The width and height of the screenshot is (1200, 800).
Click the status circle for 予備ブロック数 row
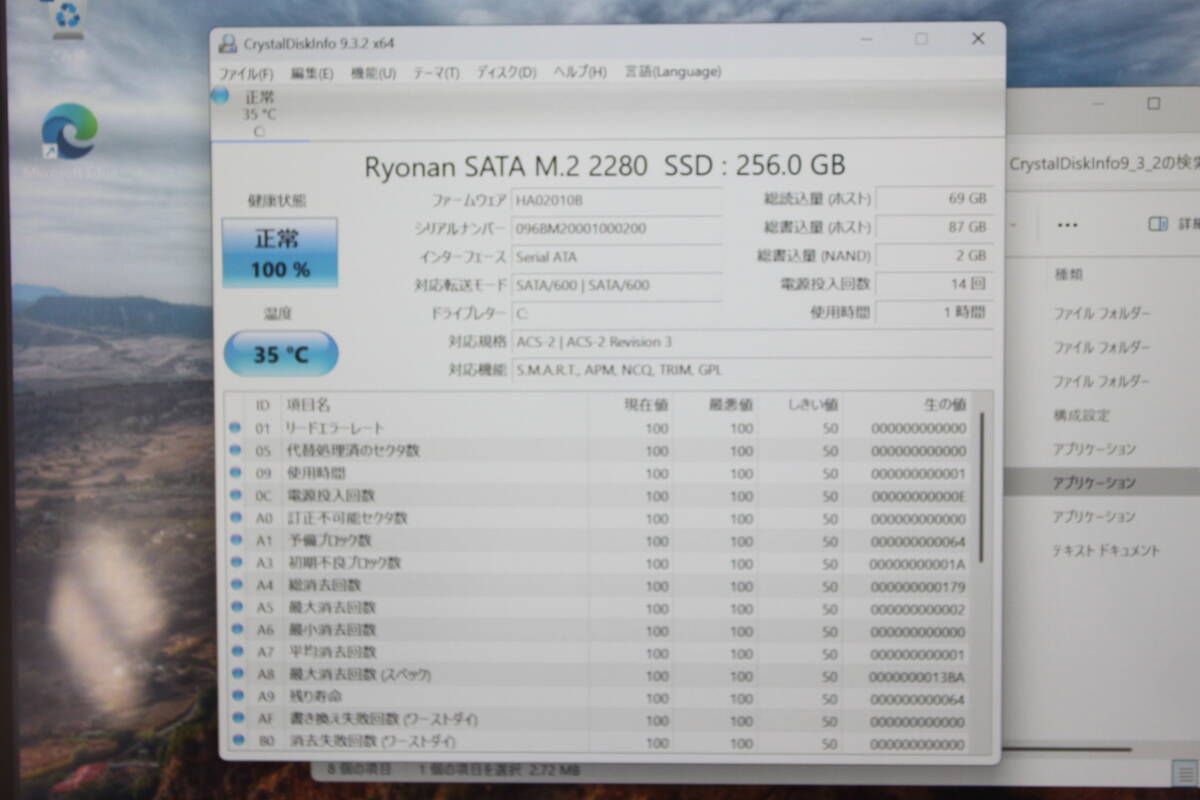(235, 540)
